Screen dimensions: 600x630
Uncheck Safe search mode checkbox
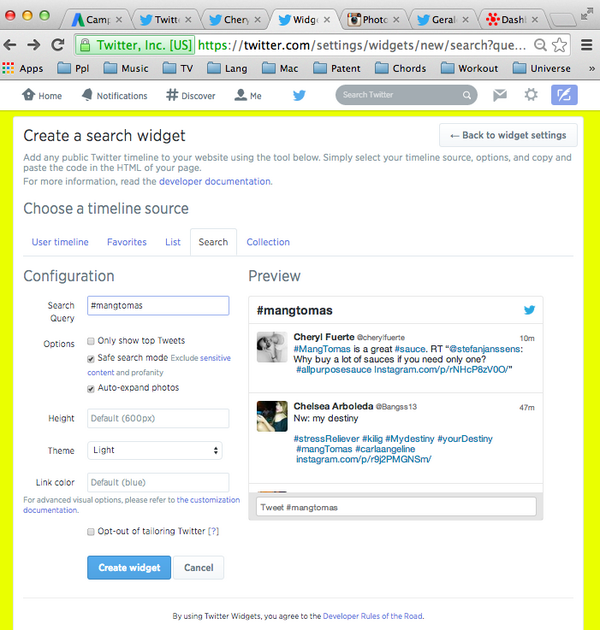91,358
